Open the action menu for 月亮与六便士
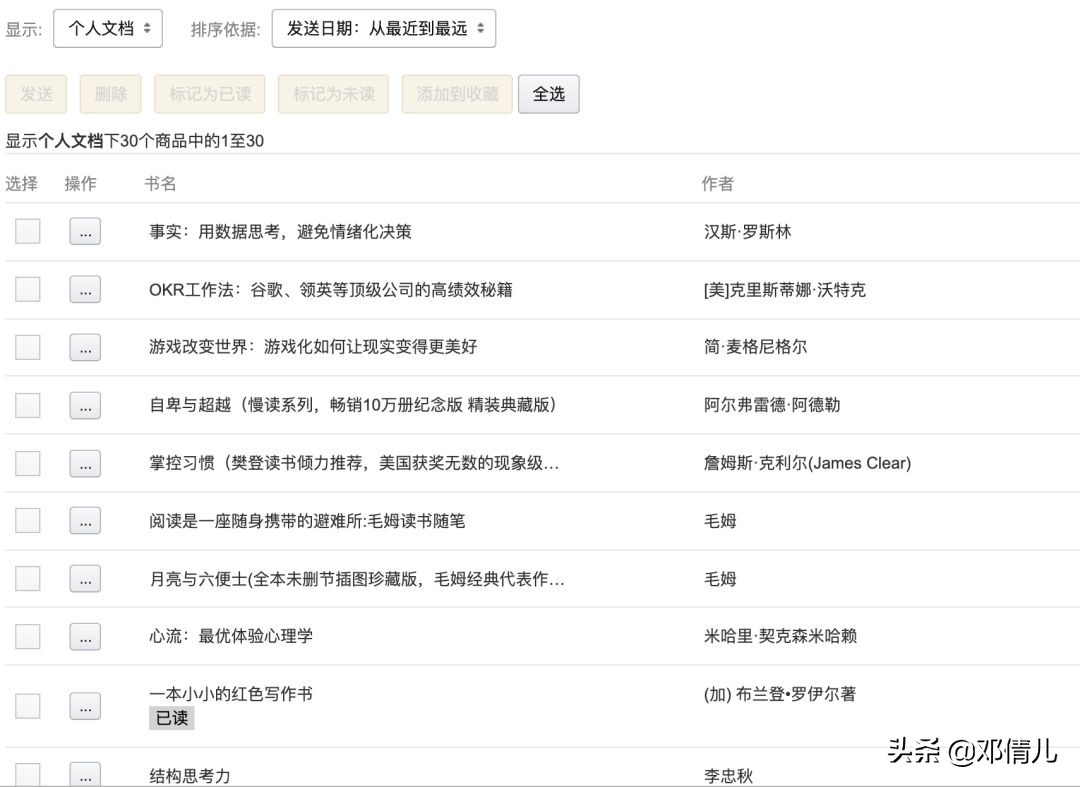 pos(85,578)
